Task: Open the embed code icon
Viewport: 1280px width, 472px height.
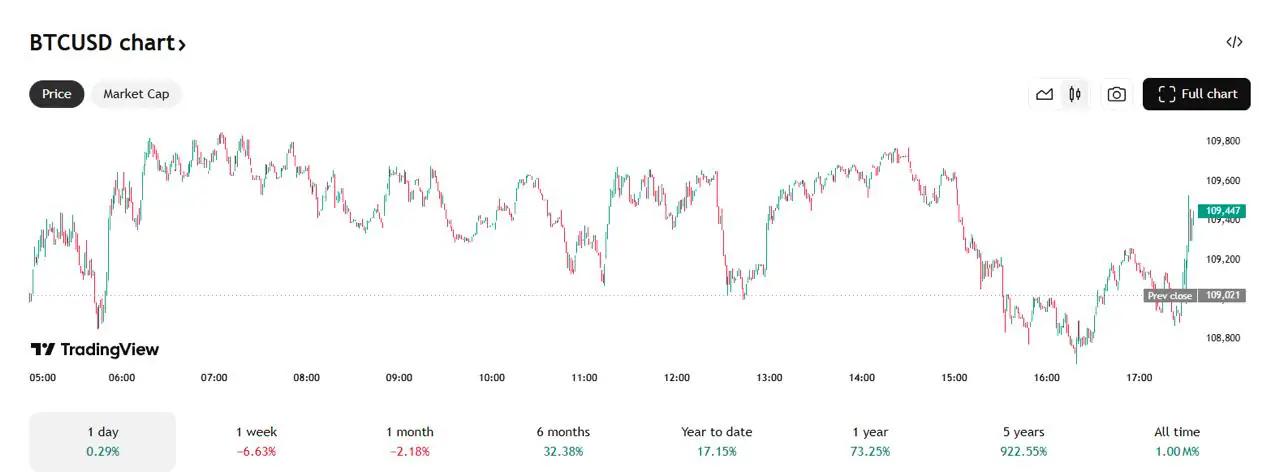Action: (1234, 42)
